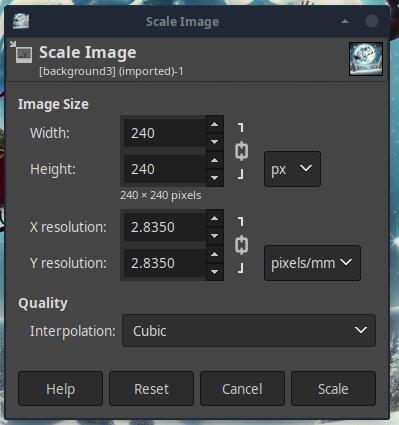Increase X resolution using the up arrow

[x=215, y=218]
